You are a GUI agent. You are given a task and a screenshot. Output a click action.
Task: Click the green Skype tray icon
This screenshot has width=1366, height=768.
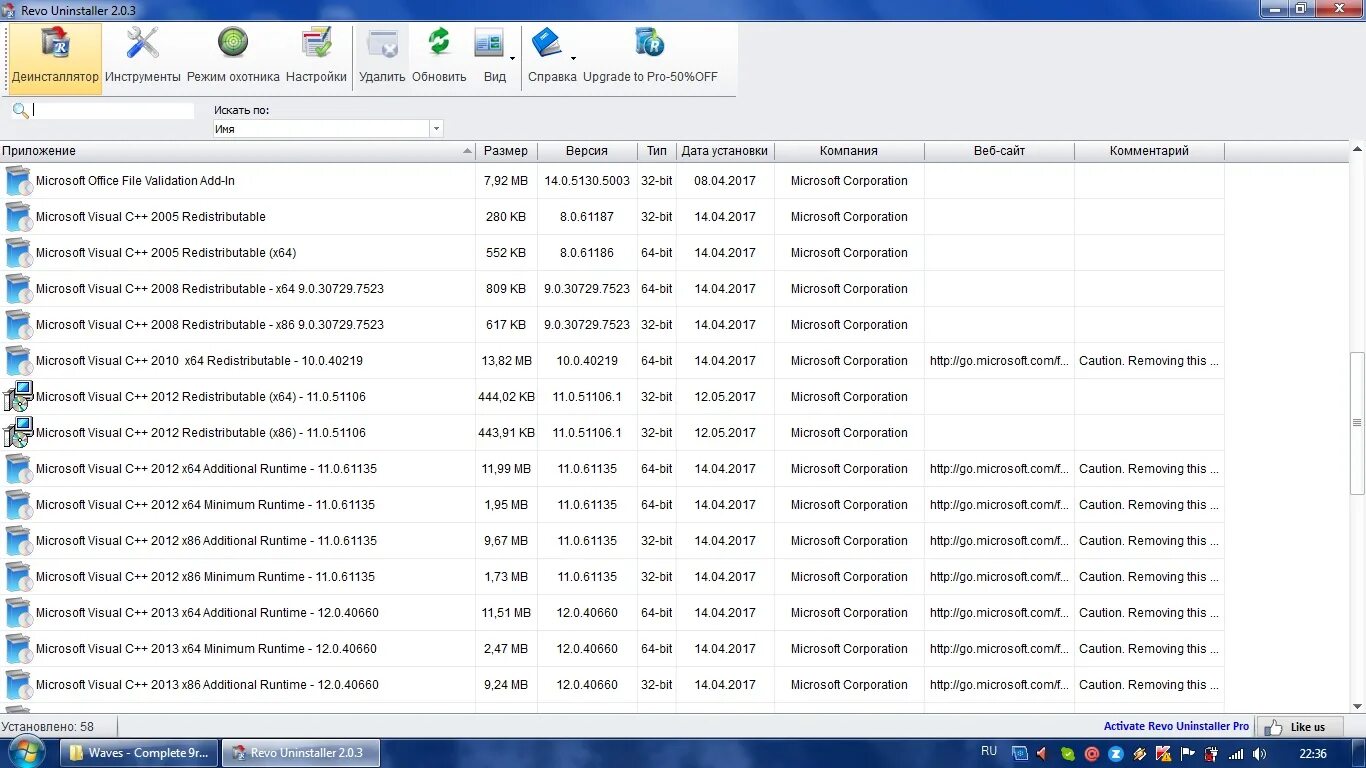tap(1068, 754)
